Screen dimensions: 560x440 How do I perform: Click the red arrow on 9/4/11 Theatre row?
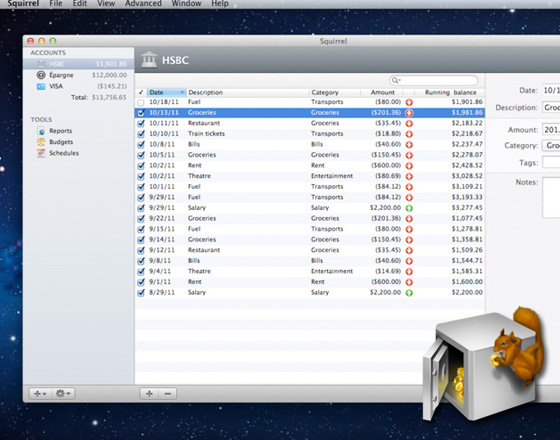coord(409,271)
